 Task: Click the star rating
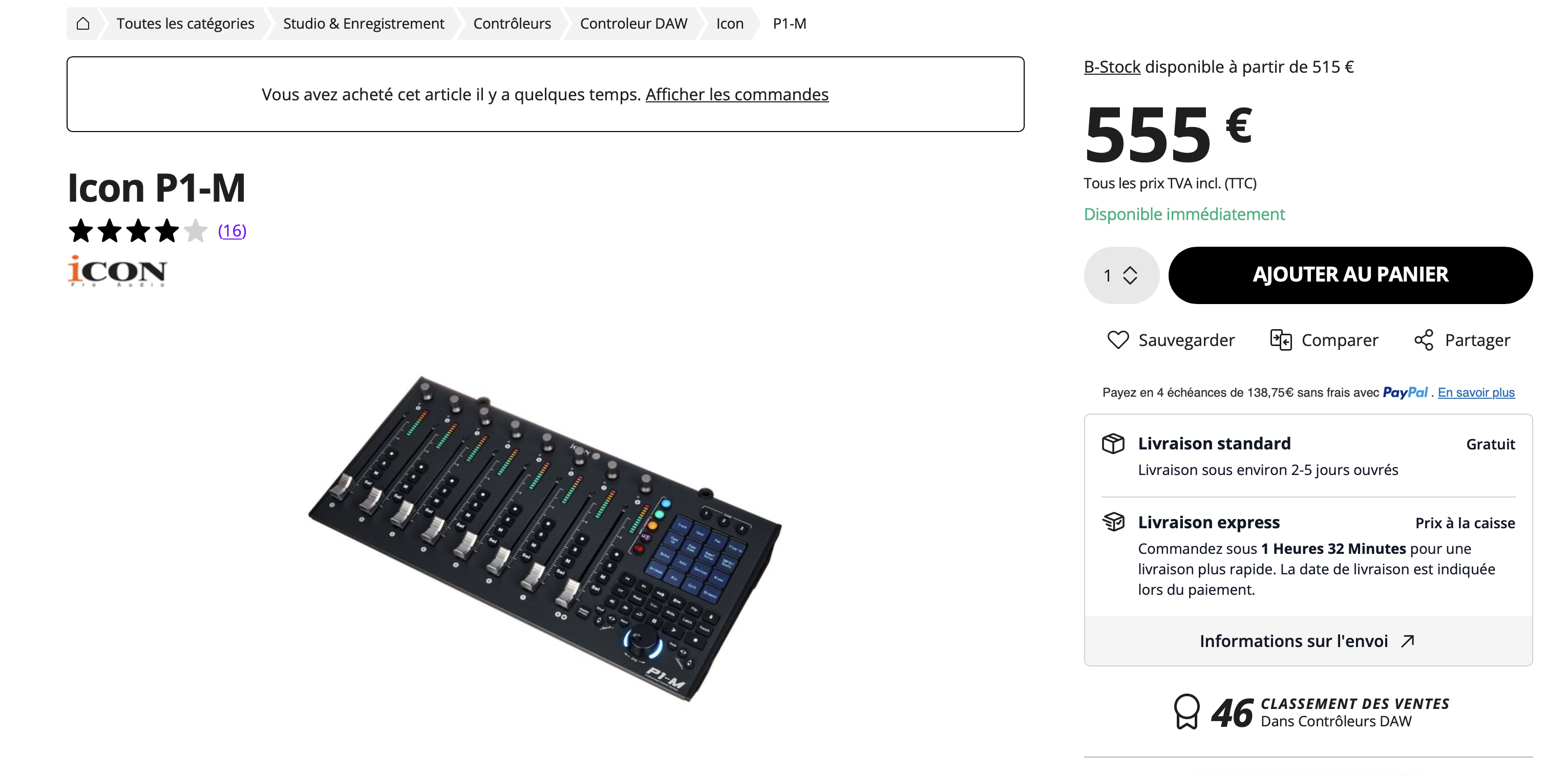(x=138, y=231)
